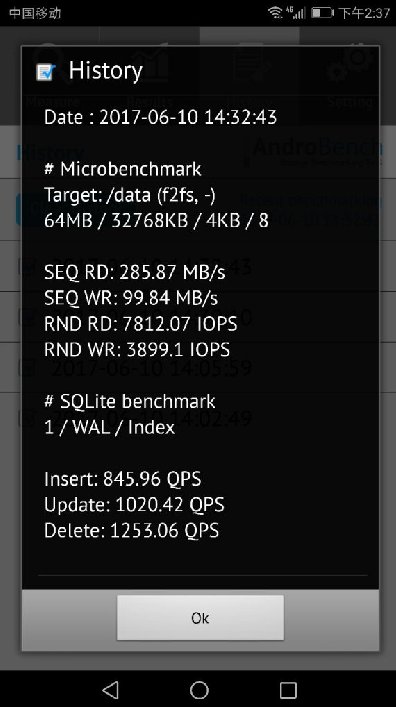Screen dimensions: 396x707
Task: Tap the Update 1020.42 QPS result
Action: coord(134,505)
